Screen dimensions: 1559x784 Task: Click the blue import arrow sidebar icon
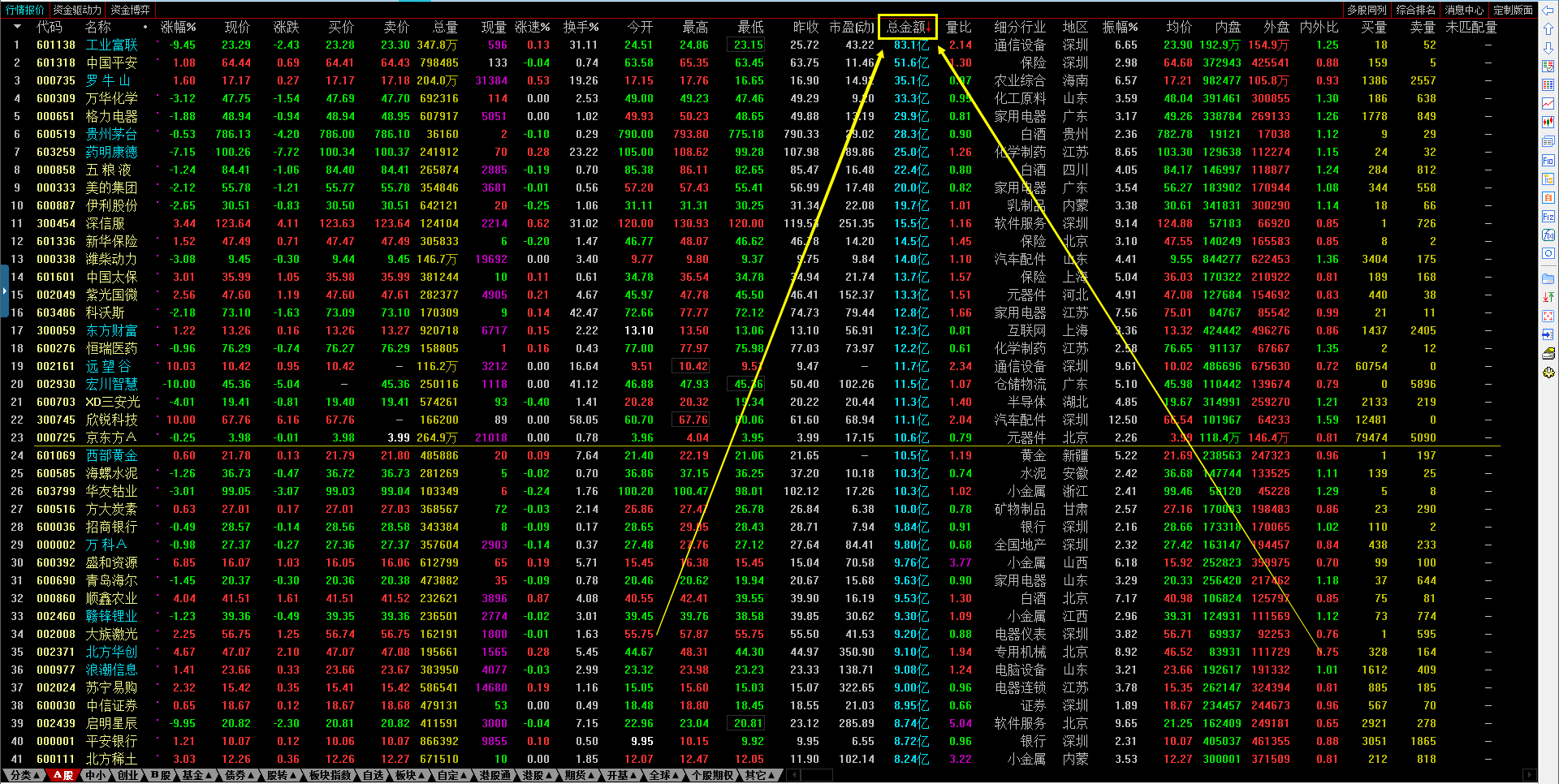pyautogui.click(x=1548, y=334)
